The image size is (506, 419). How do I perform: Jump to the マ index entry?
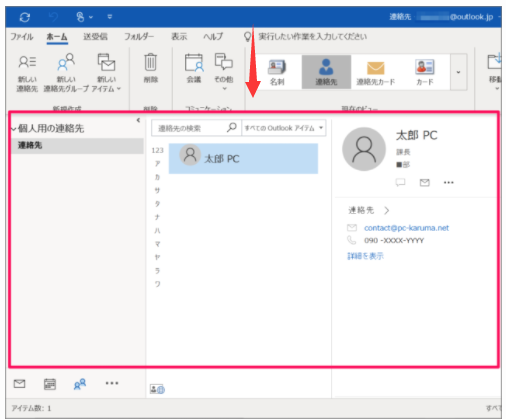click(157, 244)
